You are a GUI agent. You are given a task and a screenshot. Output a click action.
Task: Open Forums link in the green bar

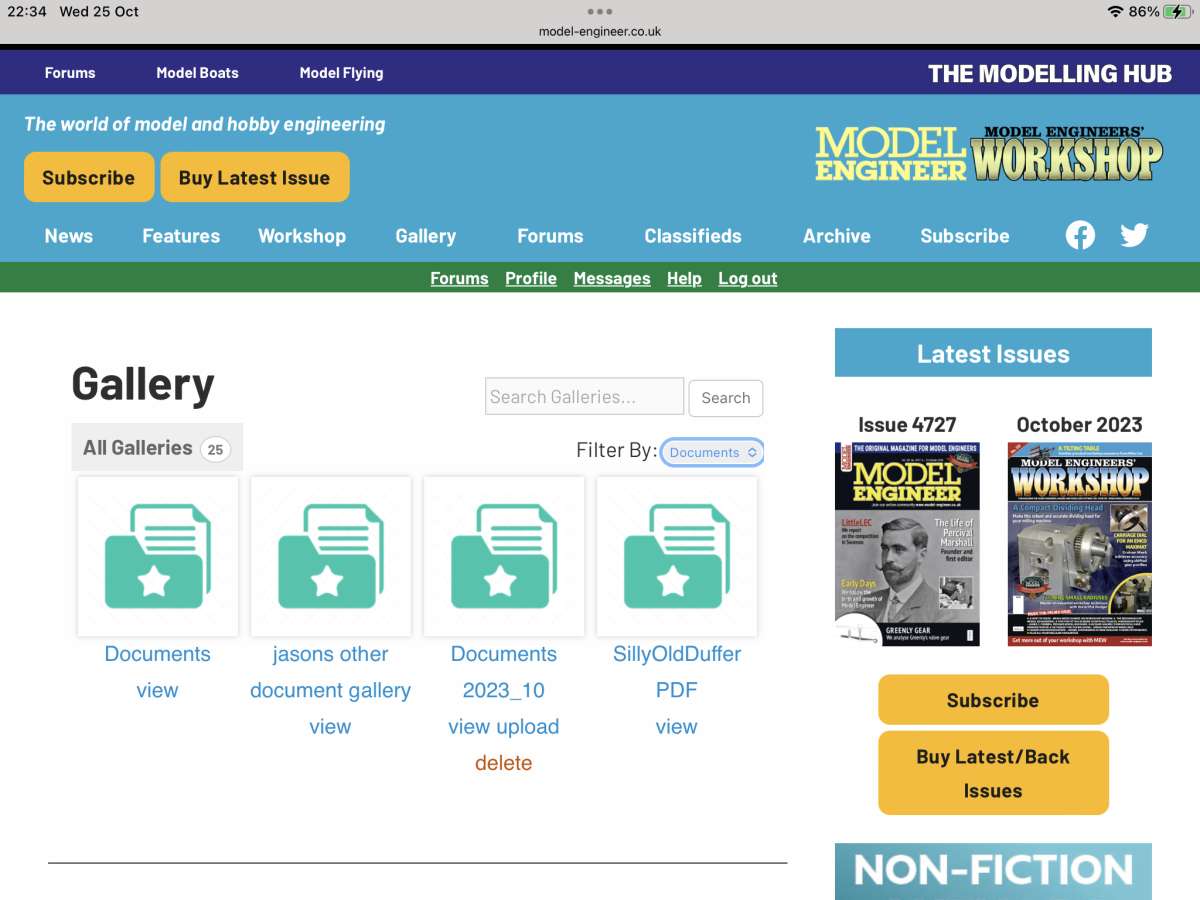pyautogui.click(x=460, y=278)
